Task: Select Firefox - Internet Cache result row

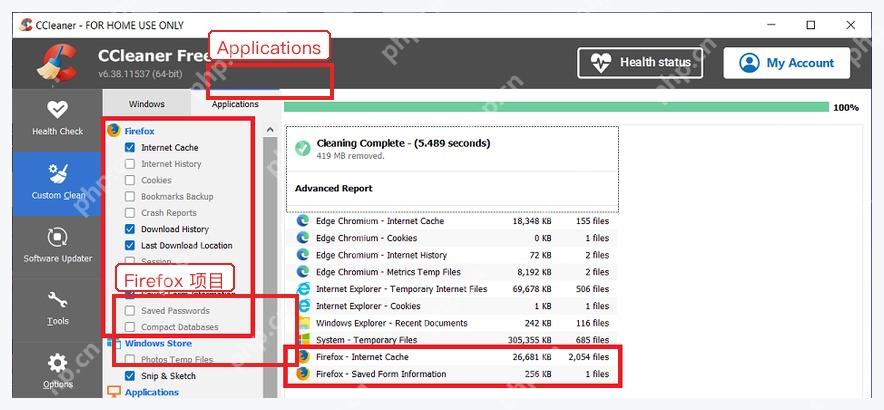Action: 451,356
